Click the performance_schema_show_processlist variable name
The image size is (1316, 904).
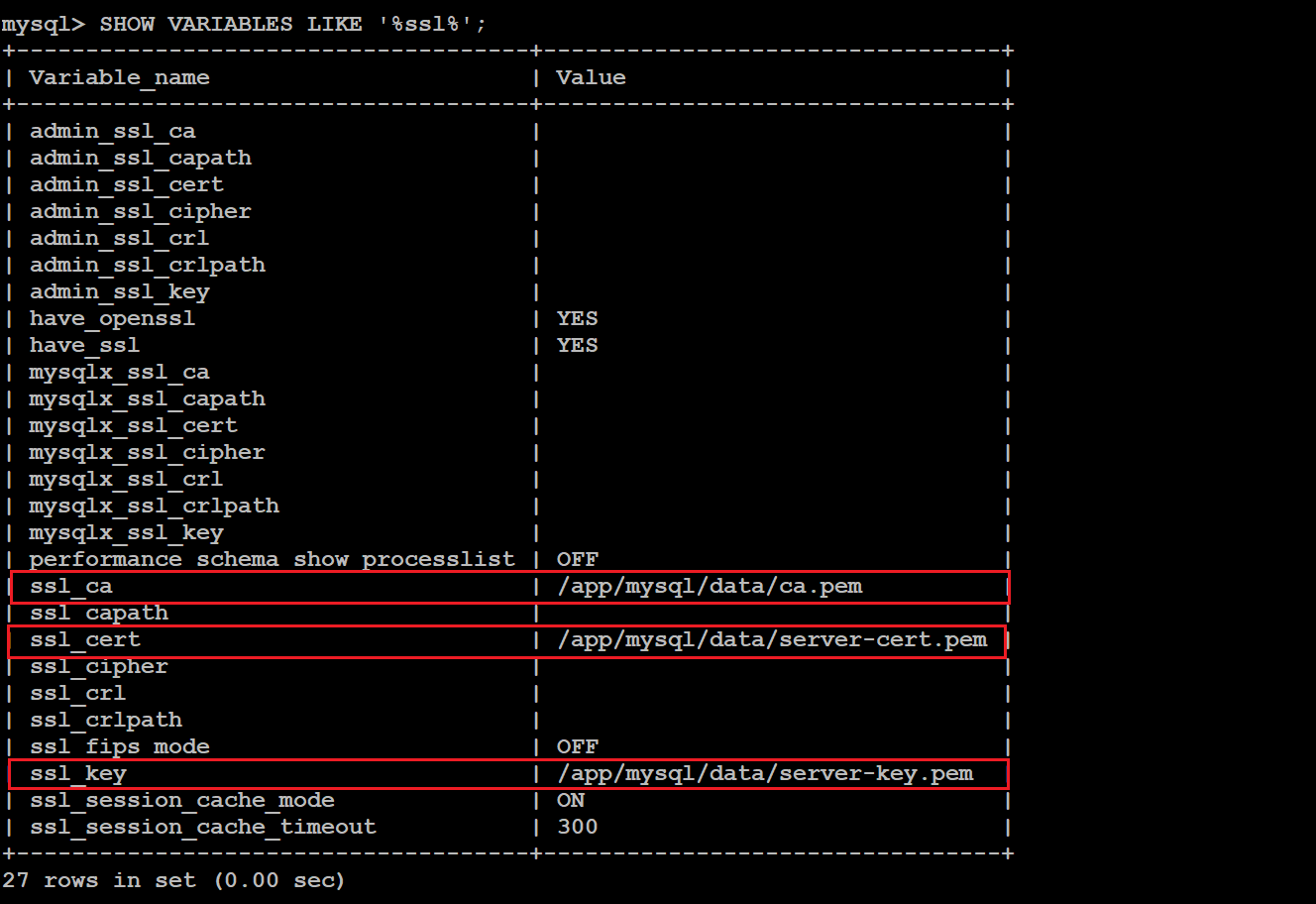(x=272, y=559)
